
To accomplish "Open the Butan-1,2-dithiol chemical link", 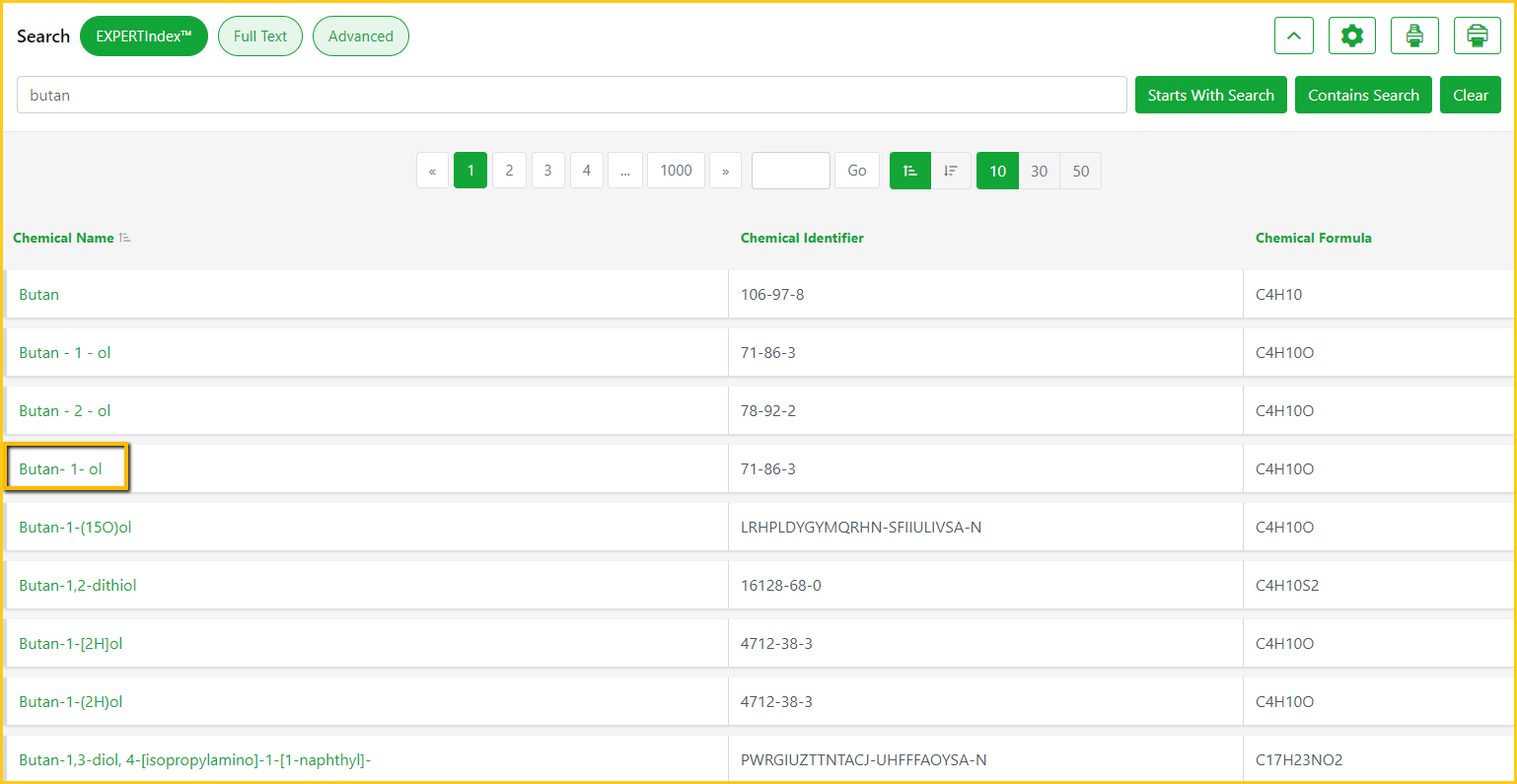I will (x=78, y=585).
